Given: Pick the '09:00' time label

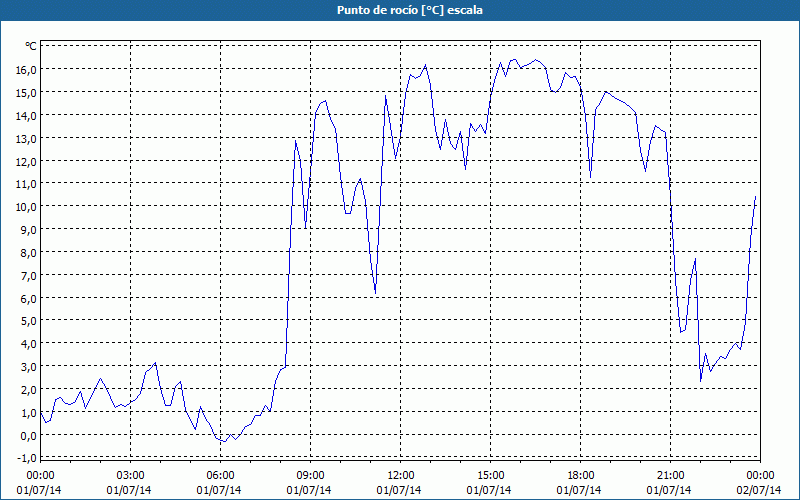Looking at the screenshot, I should coord(310,476).
